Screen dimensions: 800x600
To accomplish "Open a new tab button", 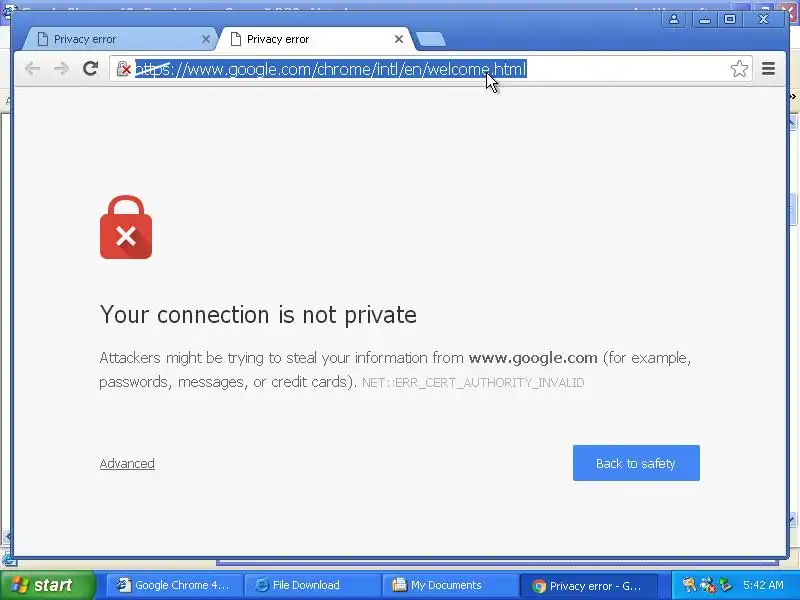I will click(431, 39).
